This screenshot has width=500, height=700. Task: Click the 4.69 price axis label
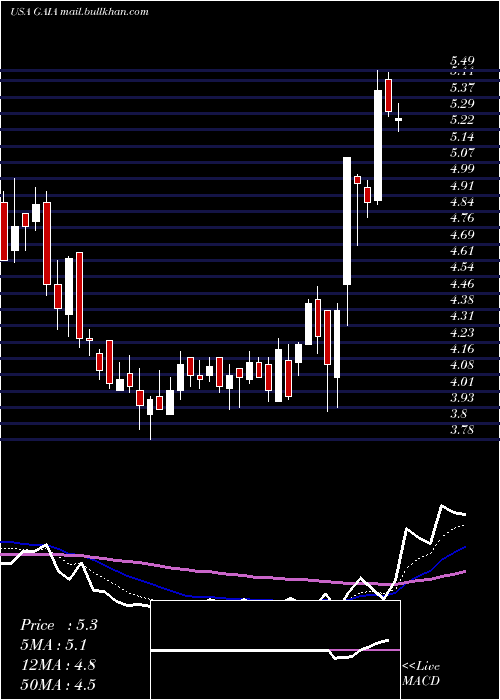coord(462,235)
